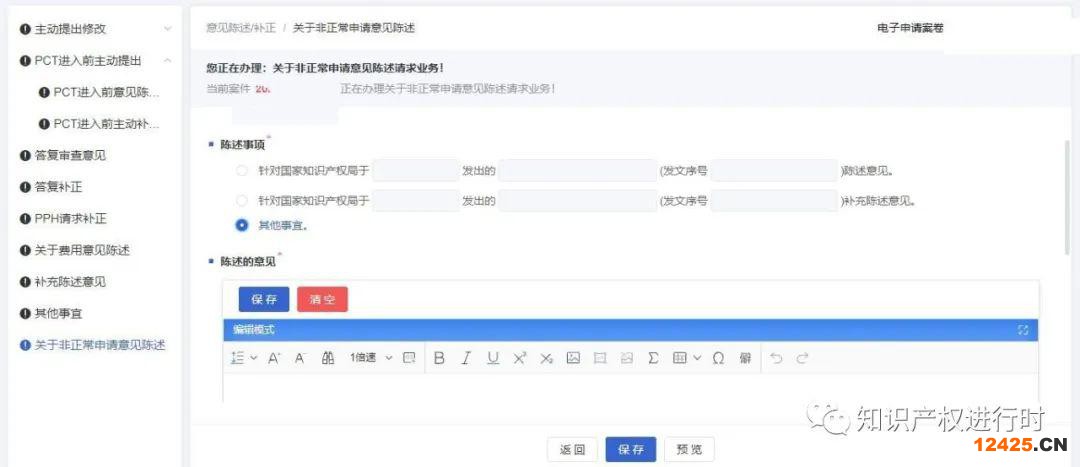
Task: Click the red 清空 button
Action: tap(322, 300)
